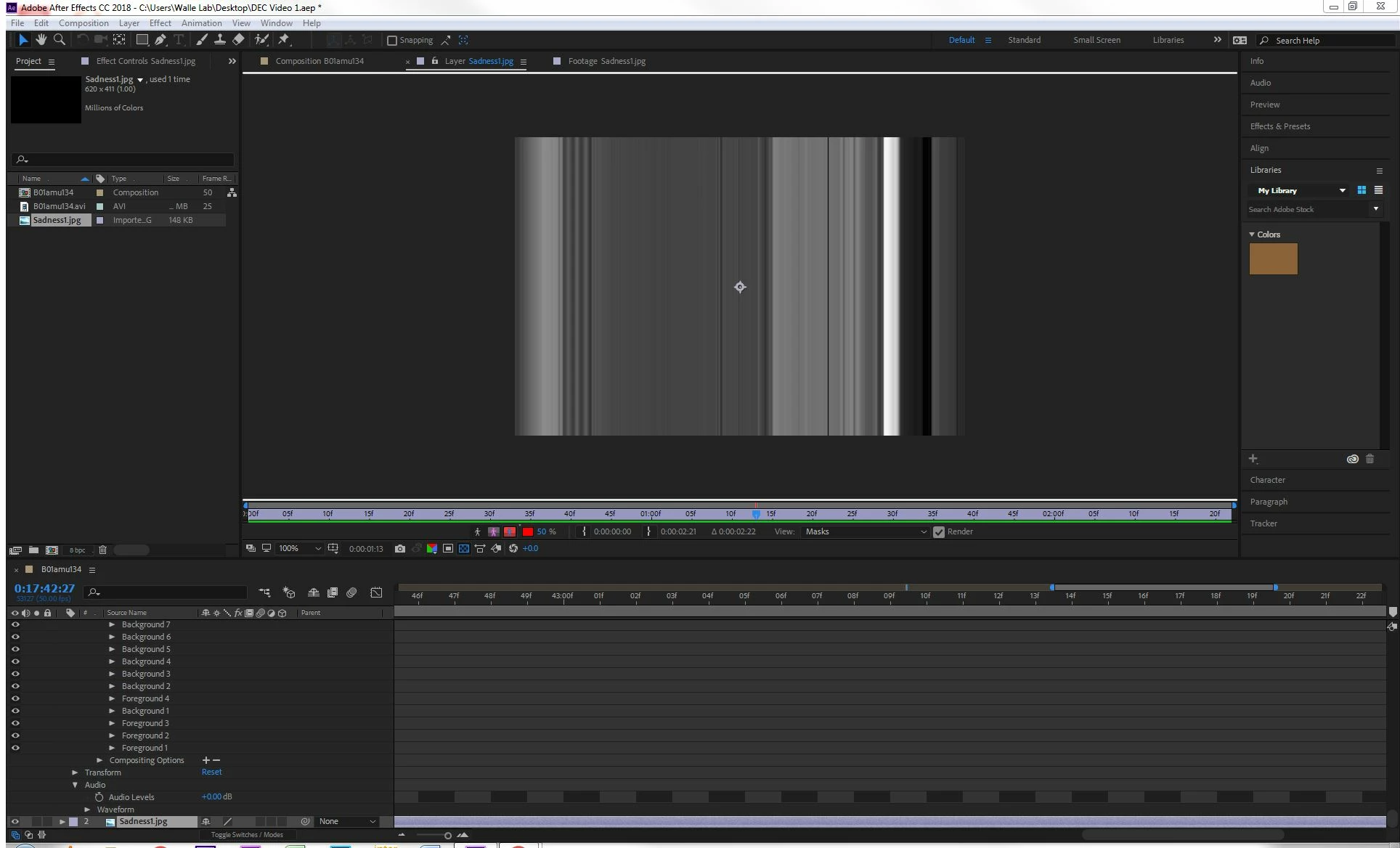This screenshot has height=848, width=1400.
Task: Expand the Waveform property
Action: (x=88, y=810)
